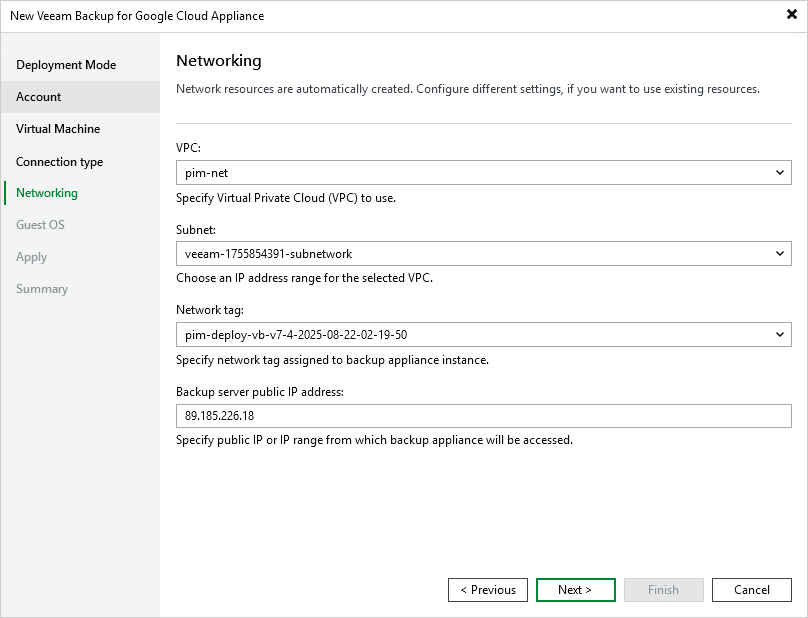This screenshot has width=808, height=618.
Task: Select the Virtual Machine step
Action: tap(58, 129)
